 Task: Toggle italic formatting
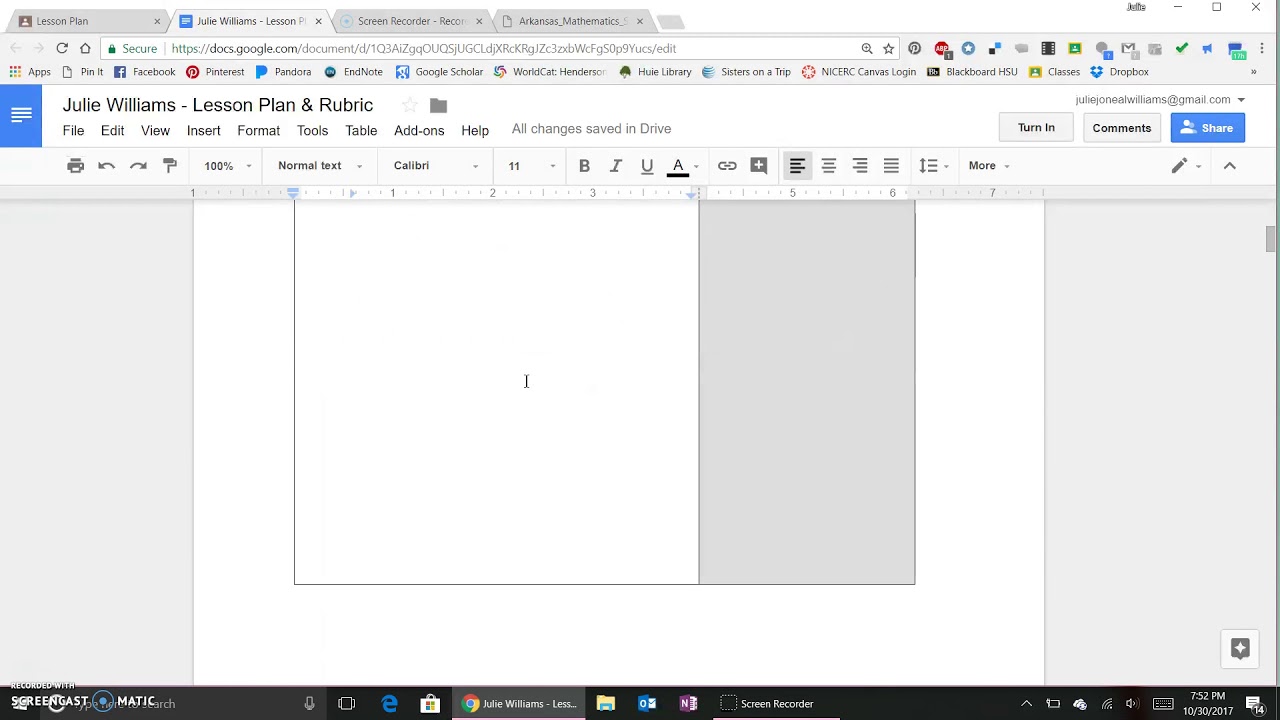pyautogui.click(x=616, y=166)
